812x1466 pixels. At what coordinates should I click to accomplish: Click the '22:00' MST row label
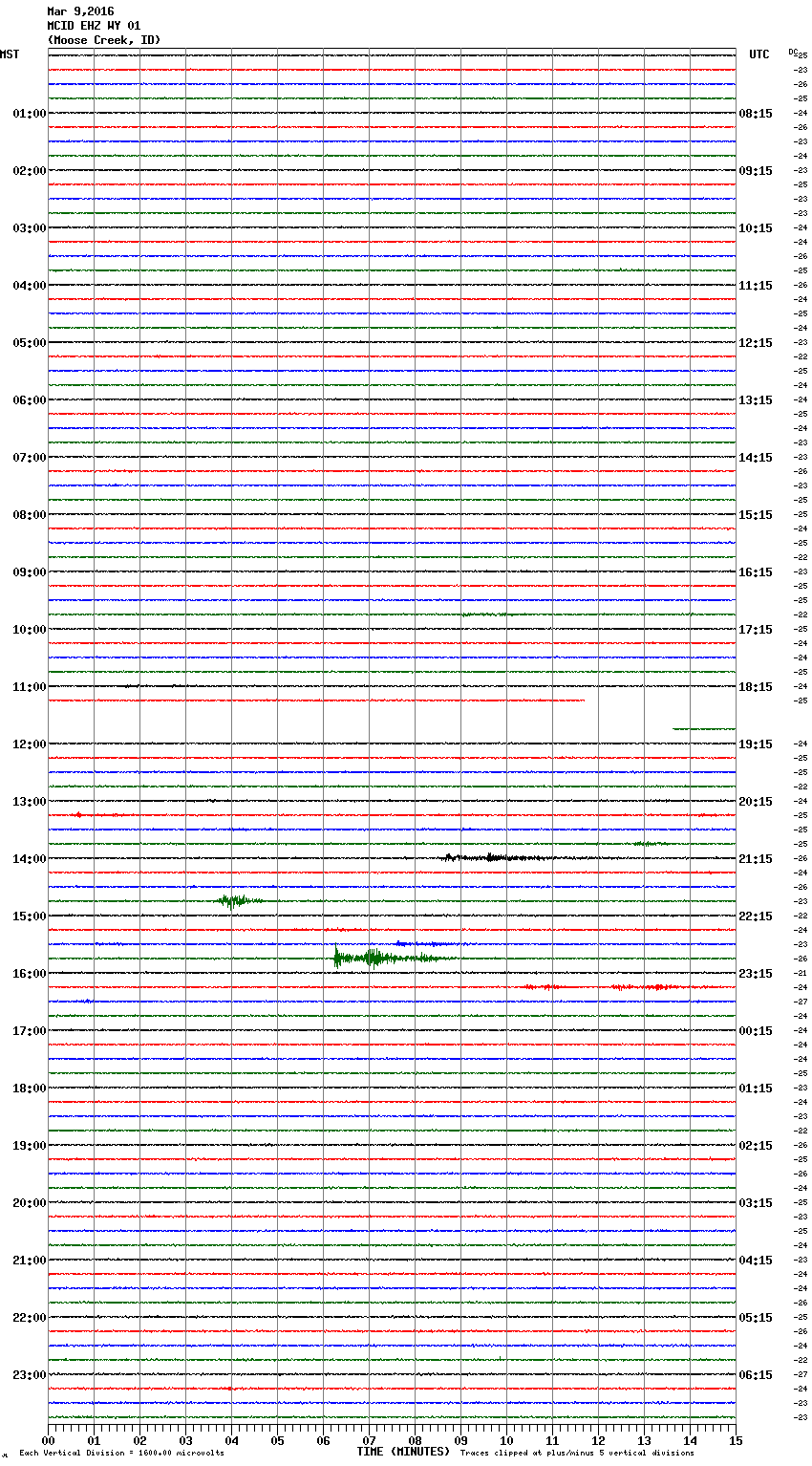point(30,1318)
